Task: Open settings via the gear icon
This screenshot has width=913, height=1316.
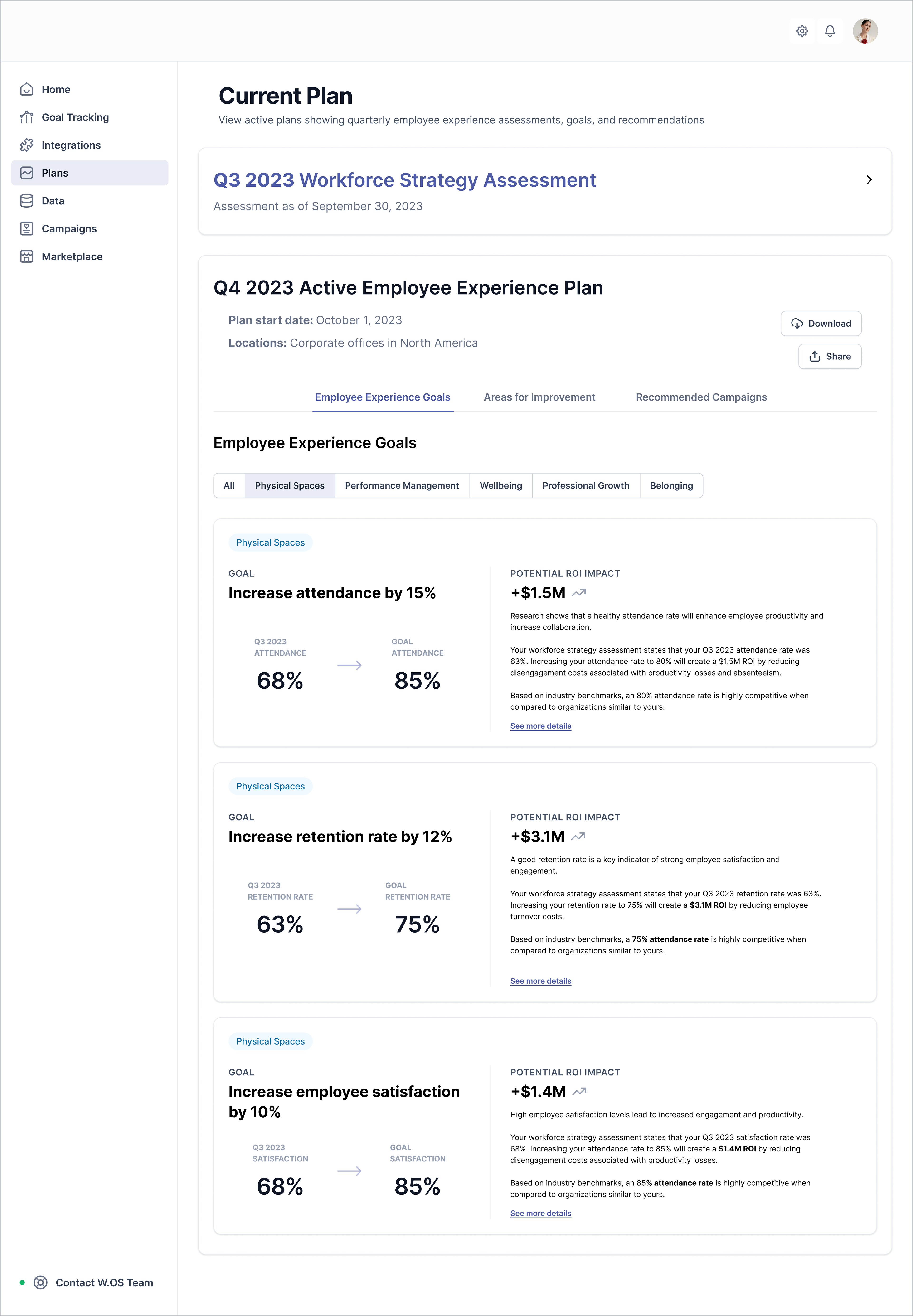Action: click(802, 31)
